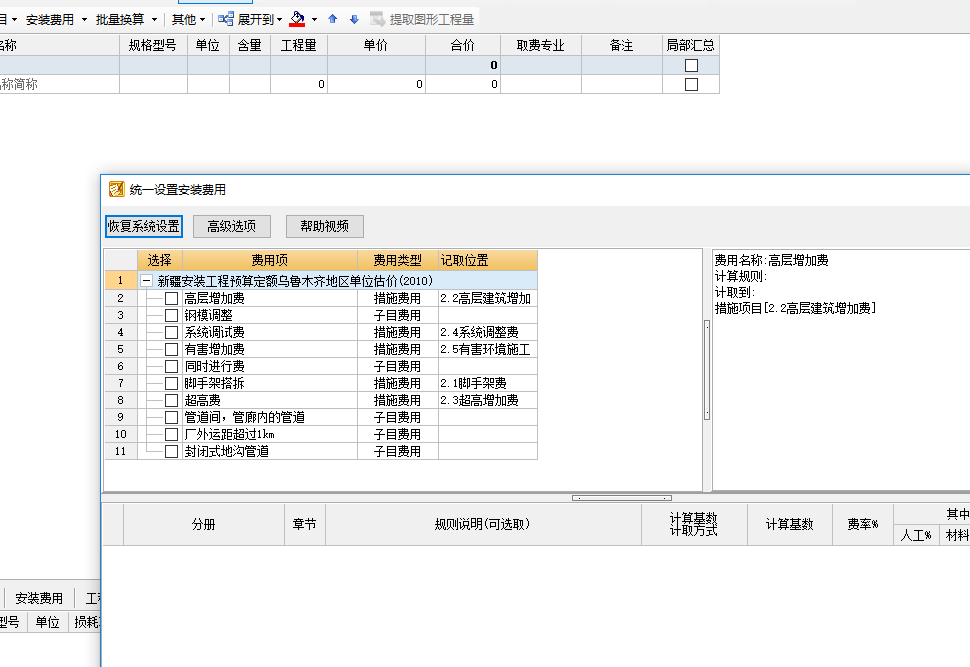Tick 局部汇总 checkbox in first row

pos(692,66)
